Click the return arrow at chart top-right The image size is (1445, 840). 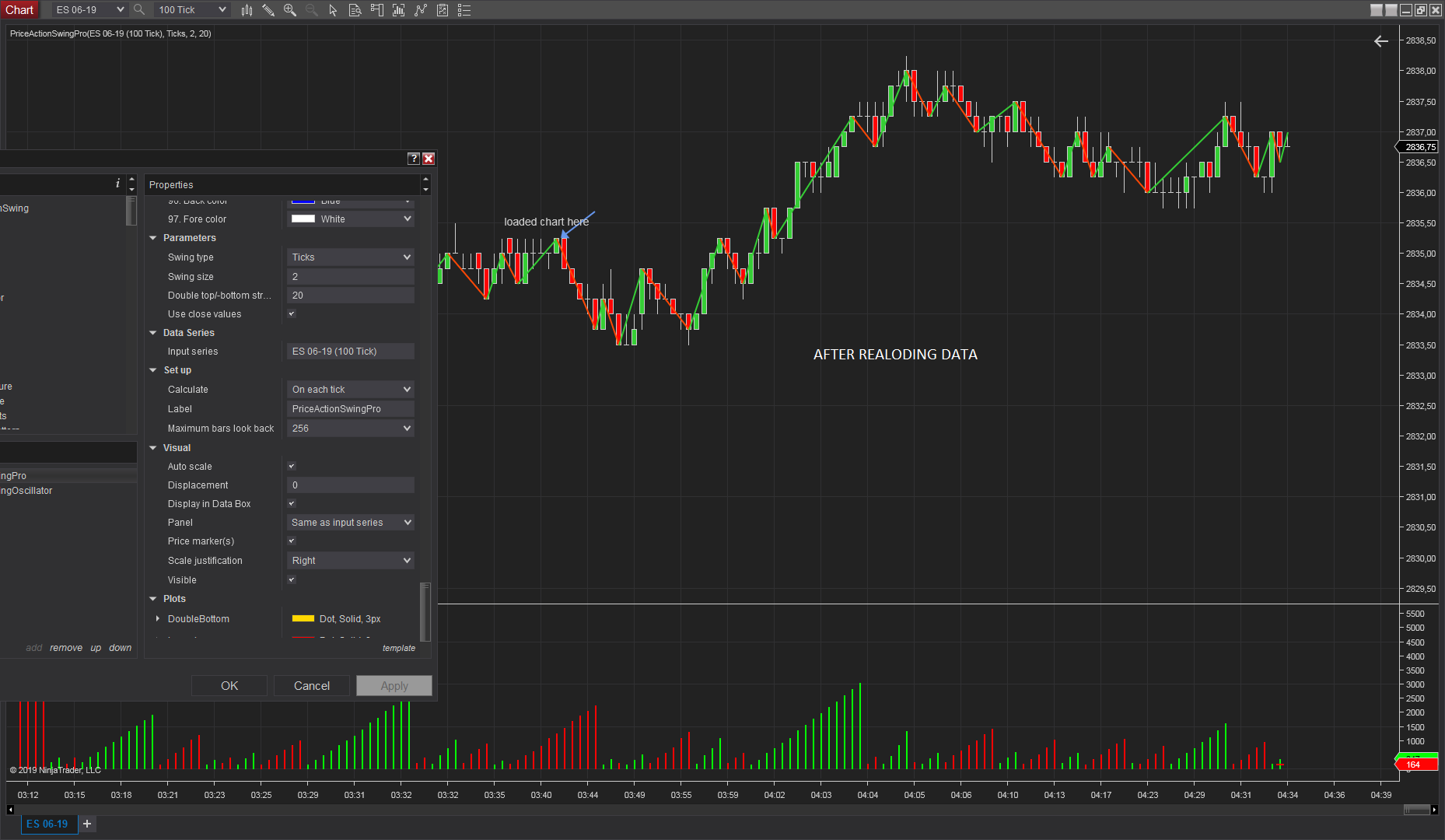[x=1381, y=41]
